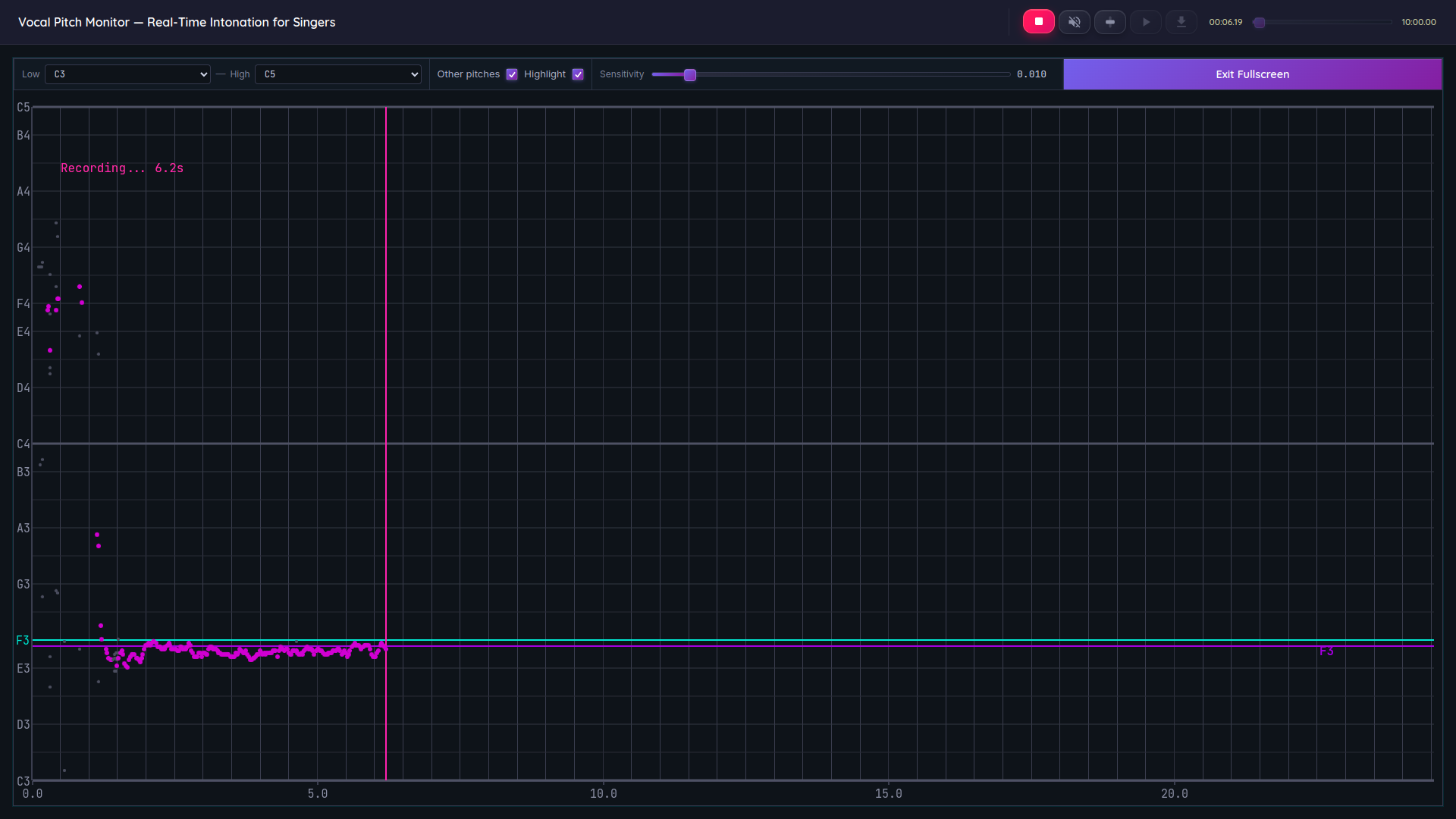The image size is (1456, 819).
Task: Click the 'Recording... 6.2s' status text
Action: [122, 168]
